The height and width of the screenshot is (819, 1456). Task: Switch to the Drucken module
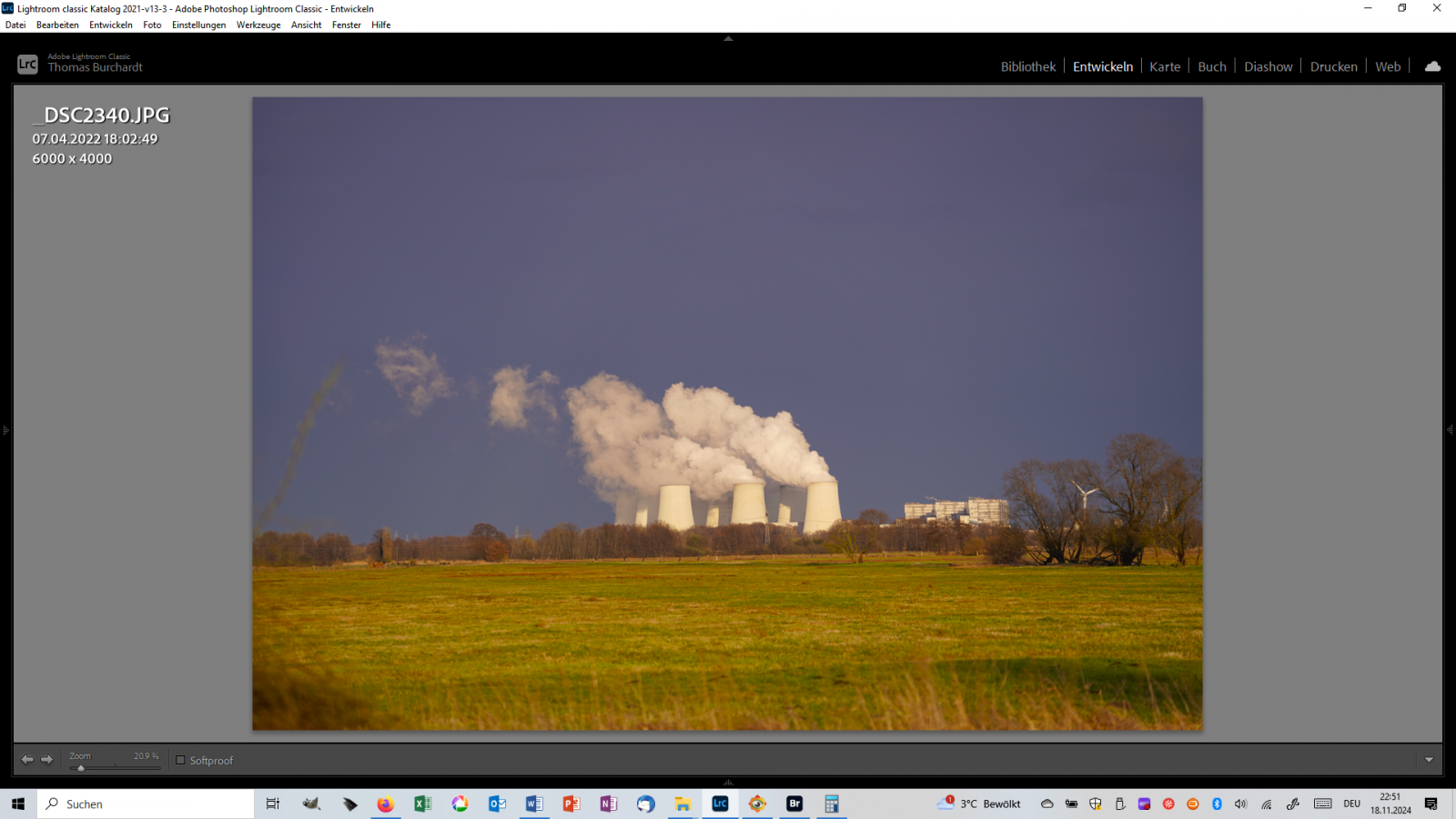coord(1333,66)
